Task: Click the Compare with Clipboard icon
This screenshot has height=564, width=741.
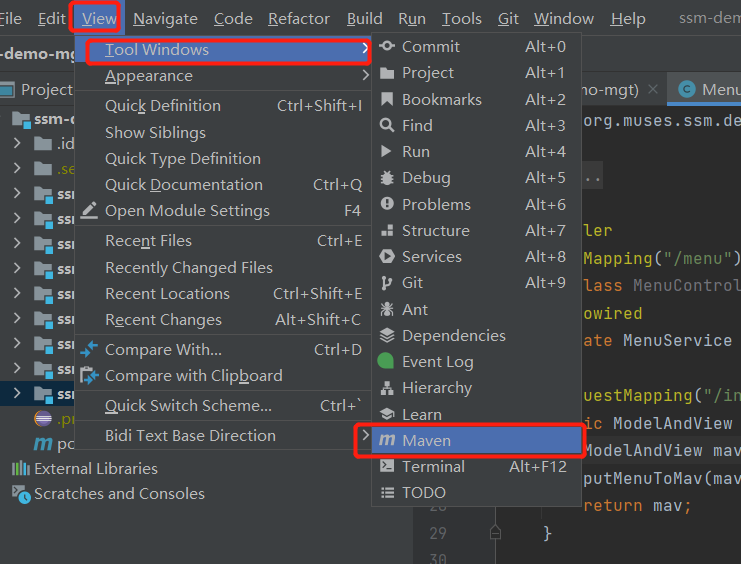Action: tap(90, 376)
